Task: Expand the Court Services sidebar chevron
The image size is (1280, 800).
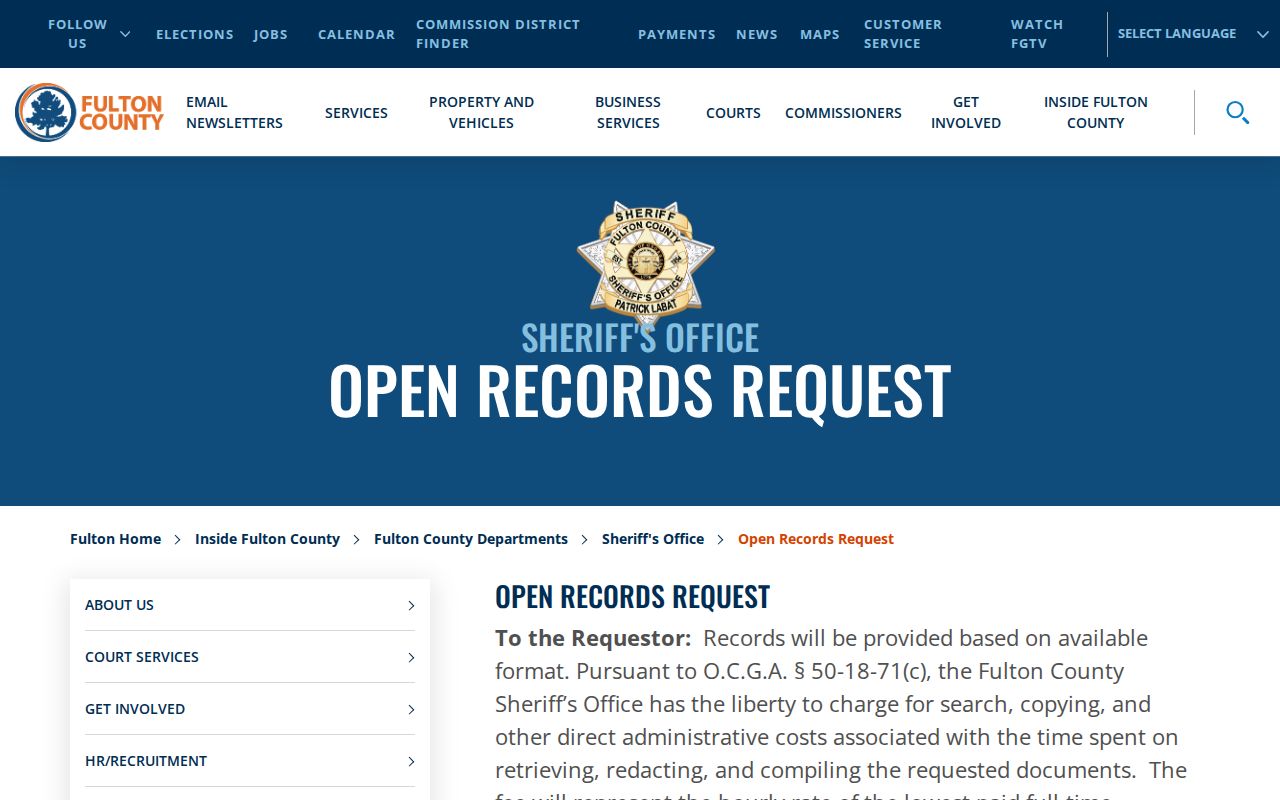Action: tap(411, 657)
